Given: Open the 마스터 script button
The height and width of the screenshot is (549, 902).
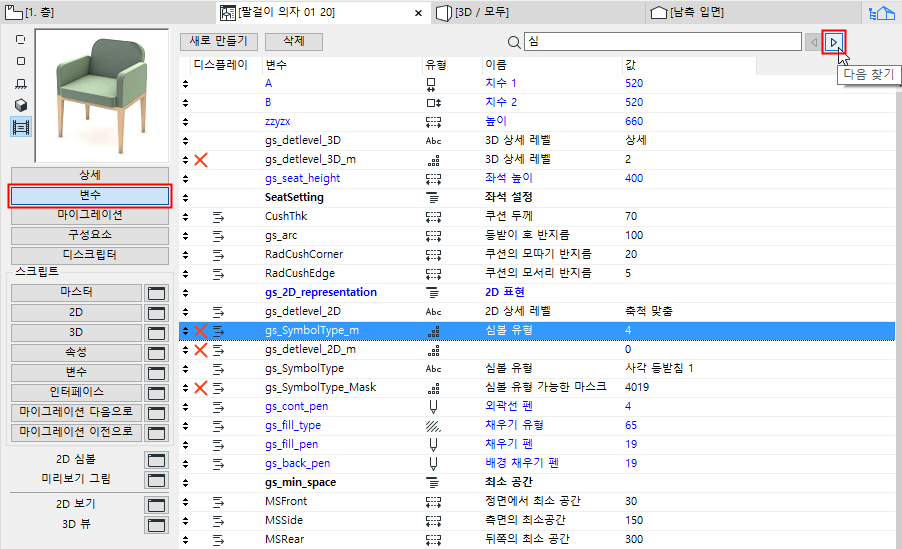Looking at the screenshot, I should (x=76, y=292).
